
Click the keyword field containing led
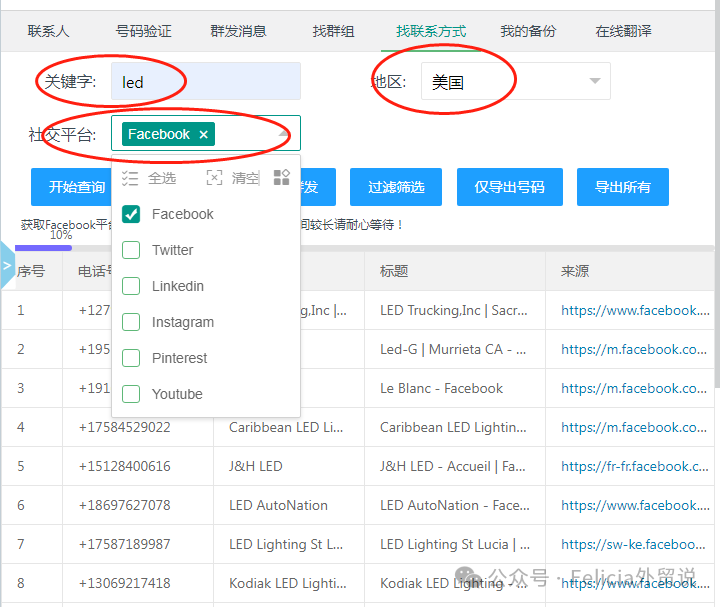point(206,81)
